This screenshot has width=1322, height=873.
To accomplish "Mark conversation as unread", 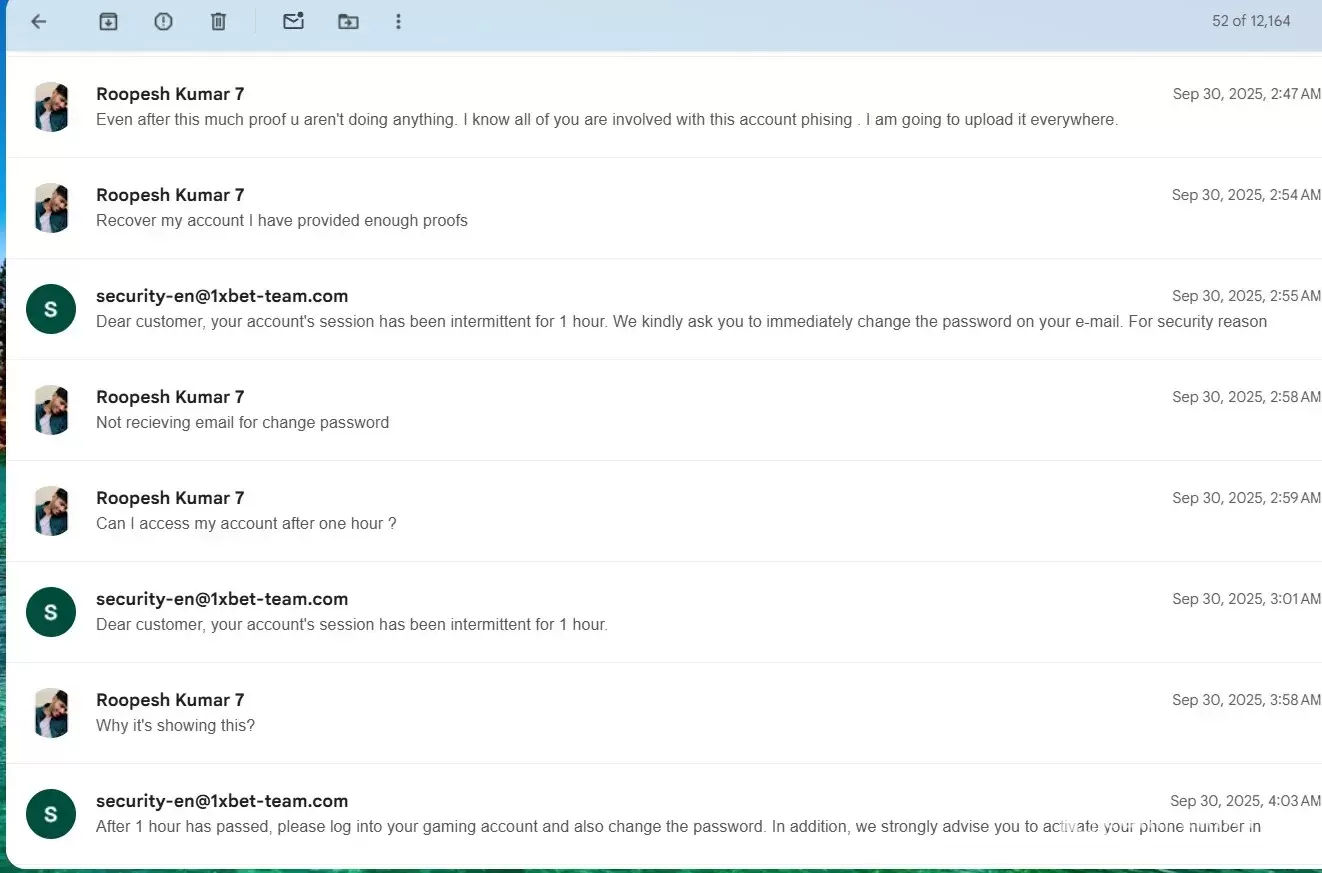I will (x=293, y=21).
